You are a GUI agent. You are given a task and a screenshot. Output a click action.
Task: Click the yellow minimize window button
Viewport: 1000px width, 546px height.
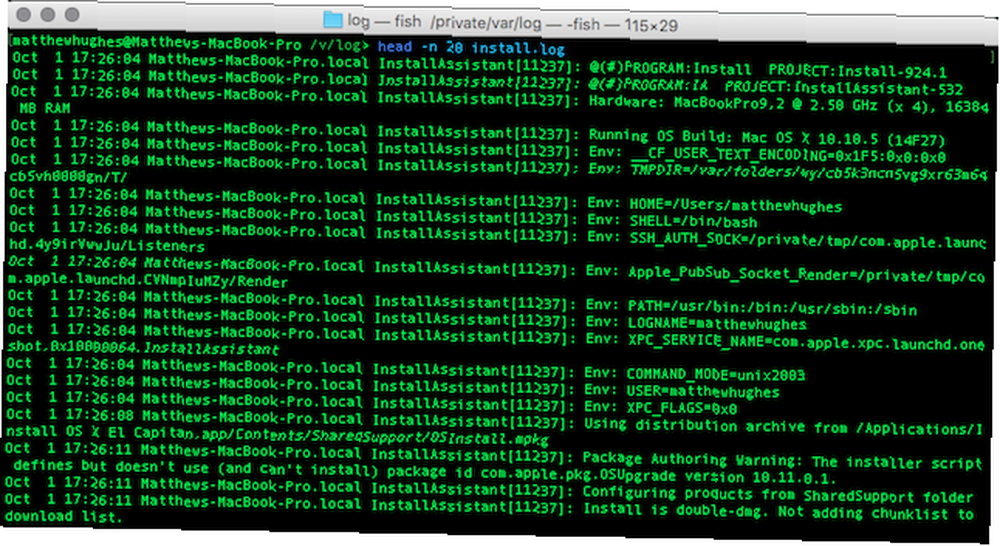48,14
